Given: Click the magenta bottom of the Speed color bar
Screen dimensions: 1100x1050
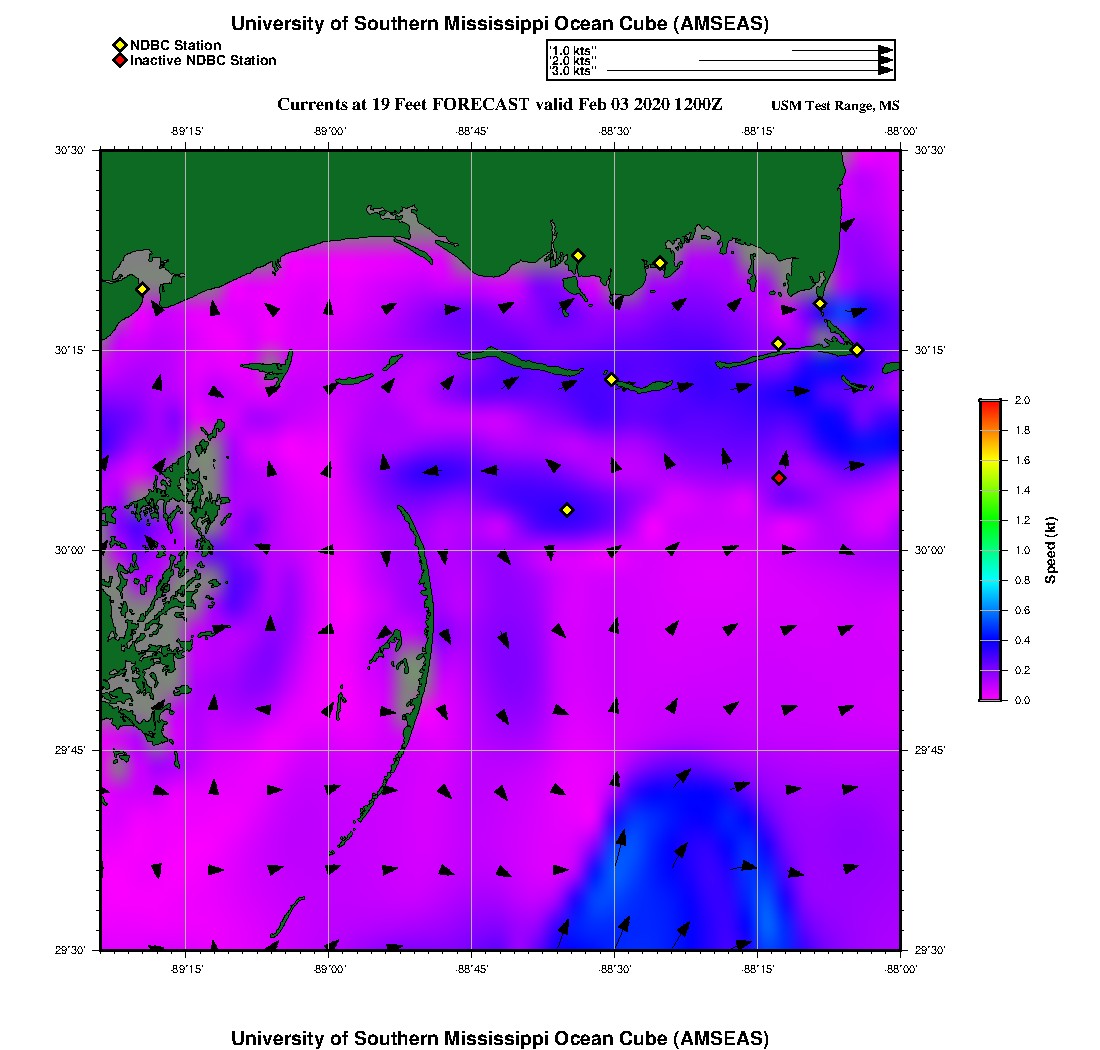Looking at the screenshot, I should (989, 695).
